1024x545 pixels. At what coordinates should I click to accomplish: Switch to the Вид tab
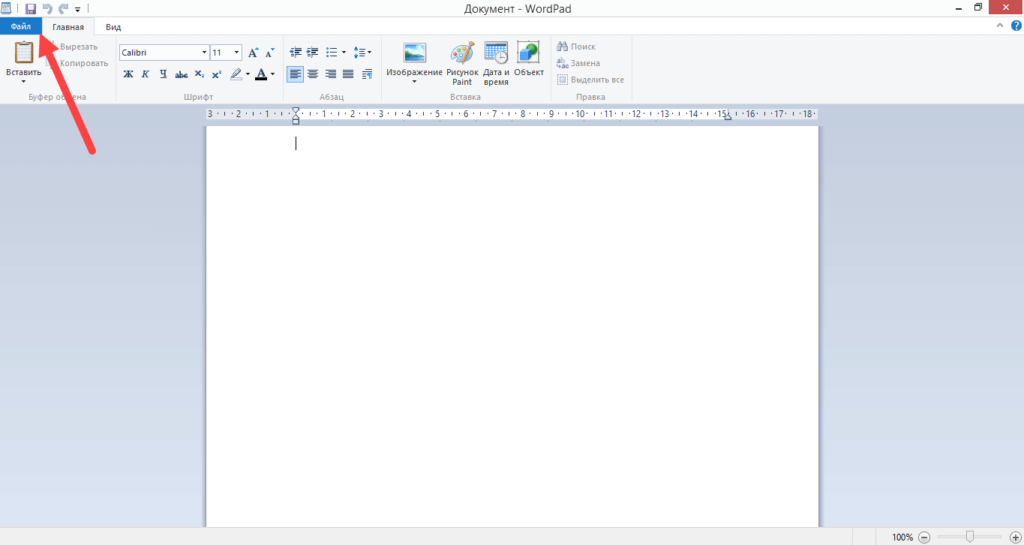[x=113, y=27]
